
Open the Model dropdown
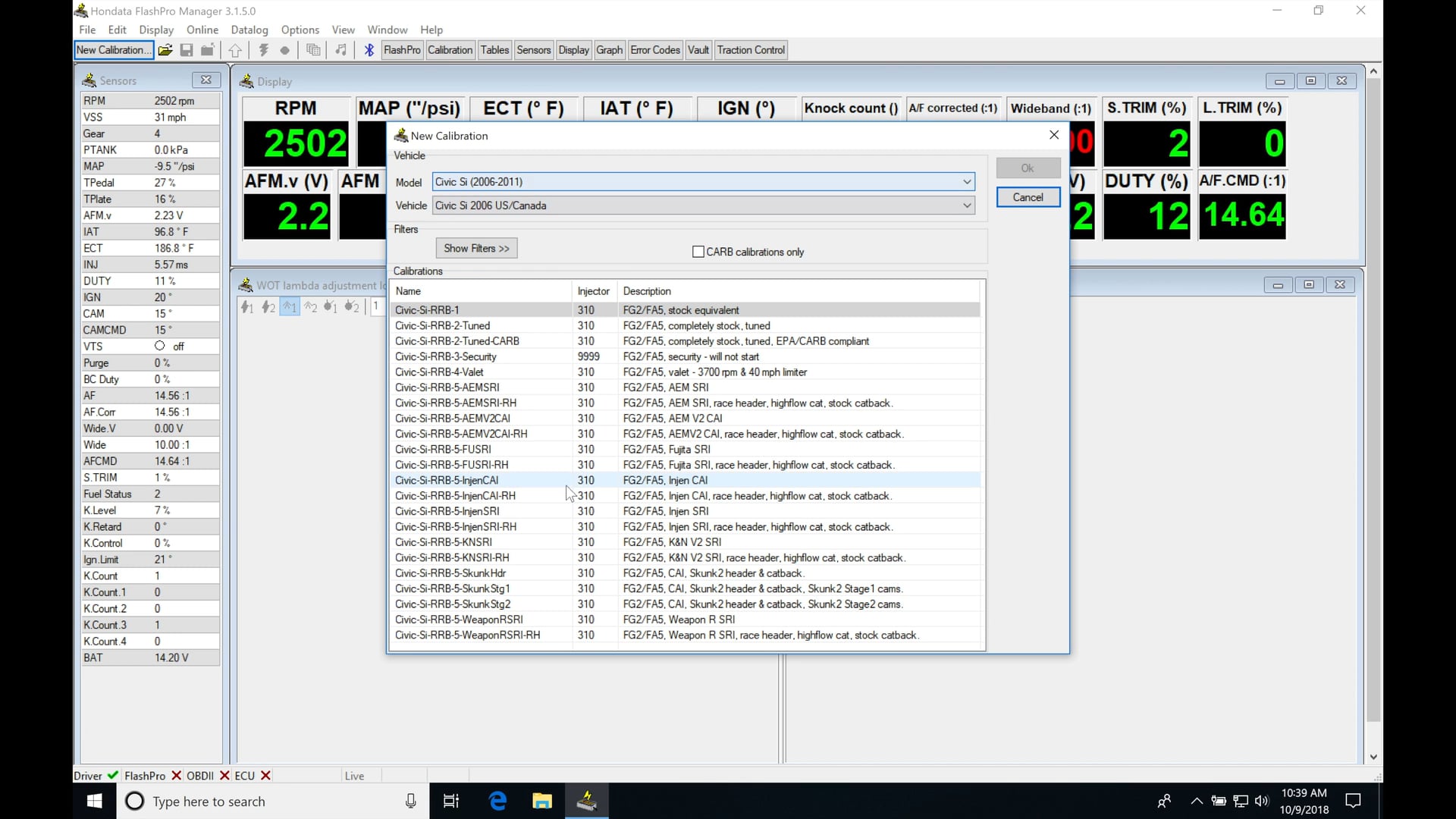click(x=966, y=181)
